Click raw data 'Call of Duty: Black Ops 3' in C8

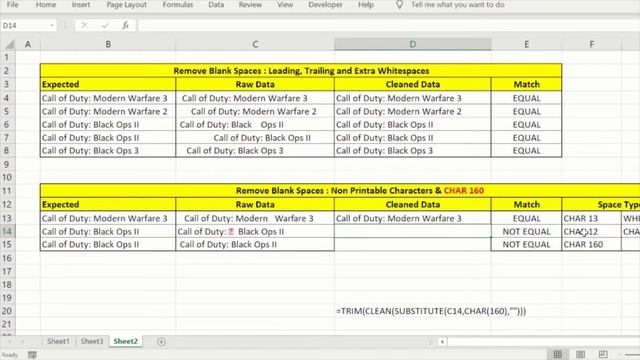255,151
